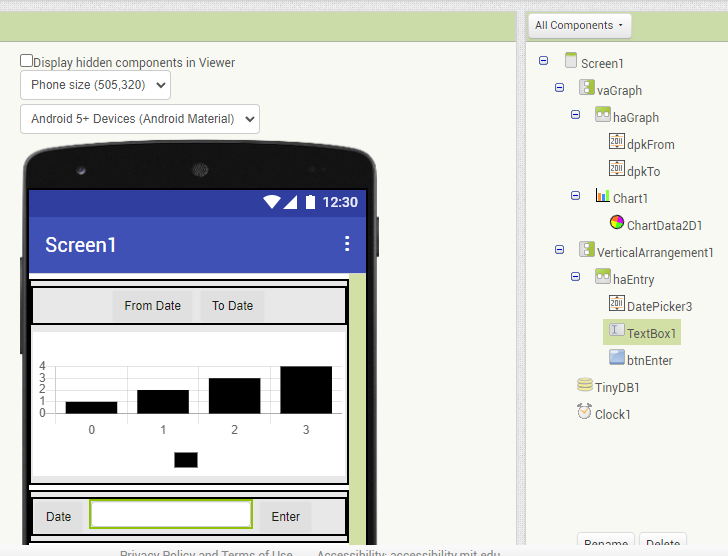Click the DatePicker3 calendar icon
The image size is (728, 556).
pos(617,304)
